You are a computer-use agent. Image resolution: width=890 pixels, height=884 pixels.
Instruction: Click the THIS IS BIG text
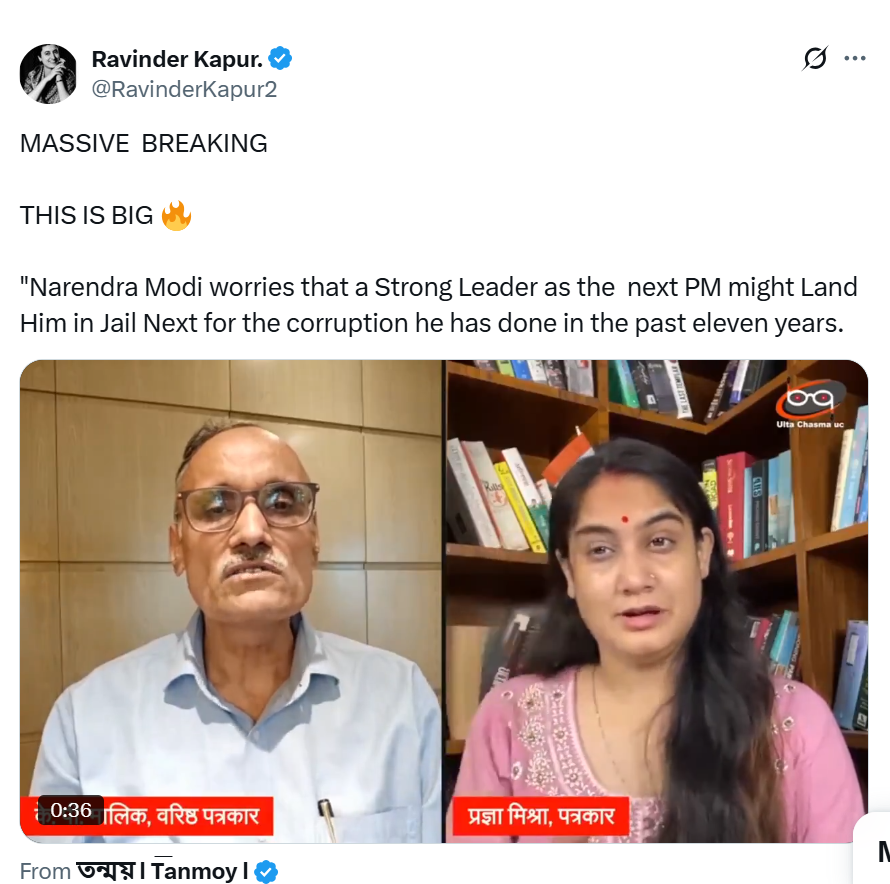(87, 215)
